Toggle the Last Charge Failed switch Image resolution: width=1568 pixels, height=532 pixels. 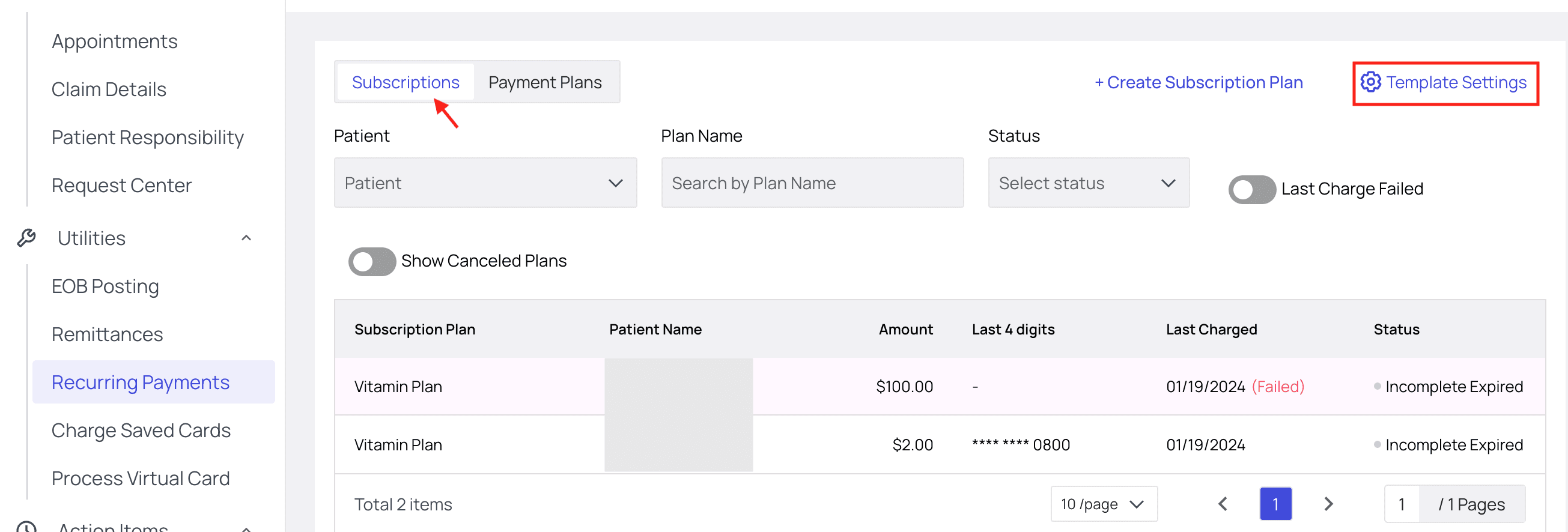tap(1251, 189)
